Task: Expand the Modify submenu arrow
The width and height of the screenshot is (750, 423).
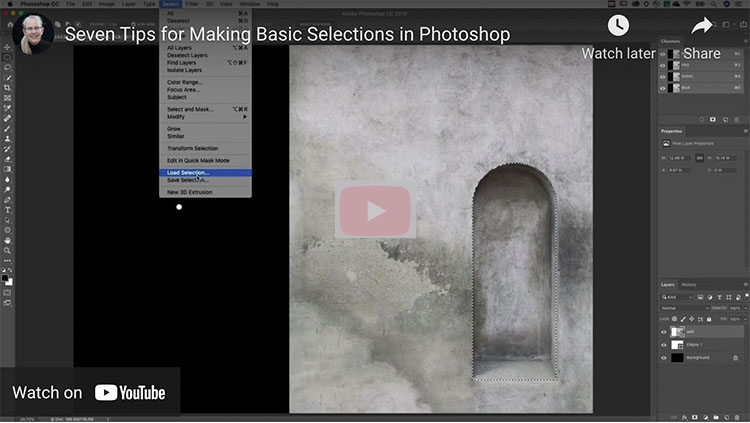Action: 245,117
